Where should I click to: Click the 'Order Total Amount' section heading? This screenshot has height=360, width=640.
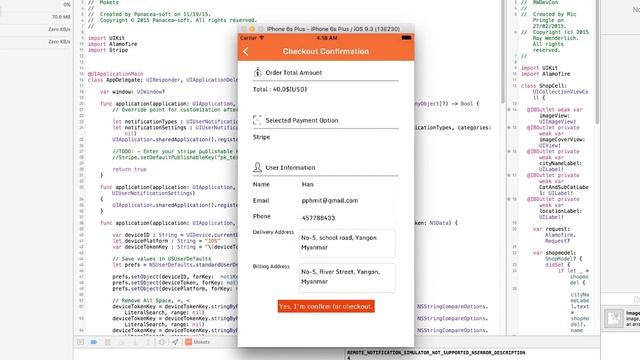click(x=294, y=72)
